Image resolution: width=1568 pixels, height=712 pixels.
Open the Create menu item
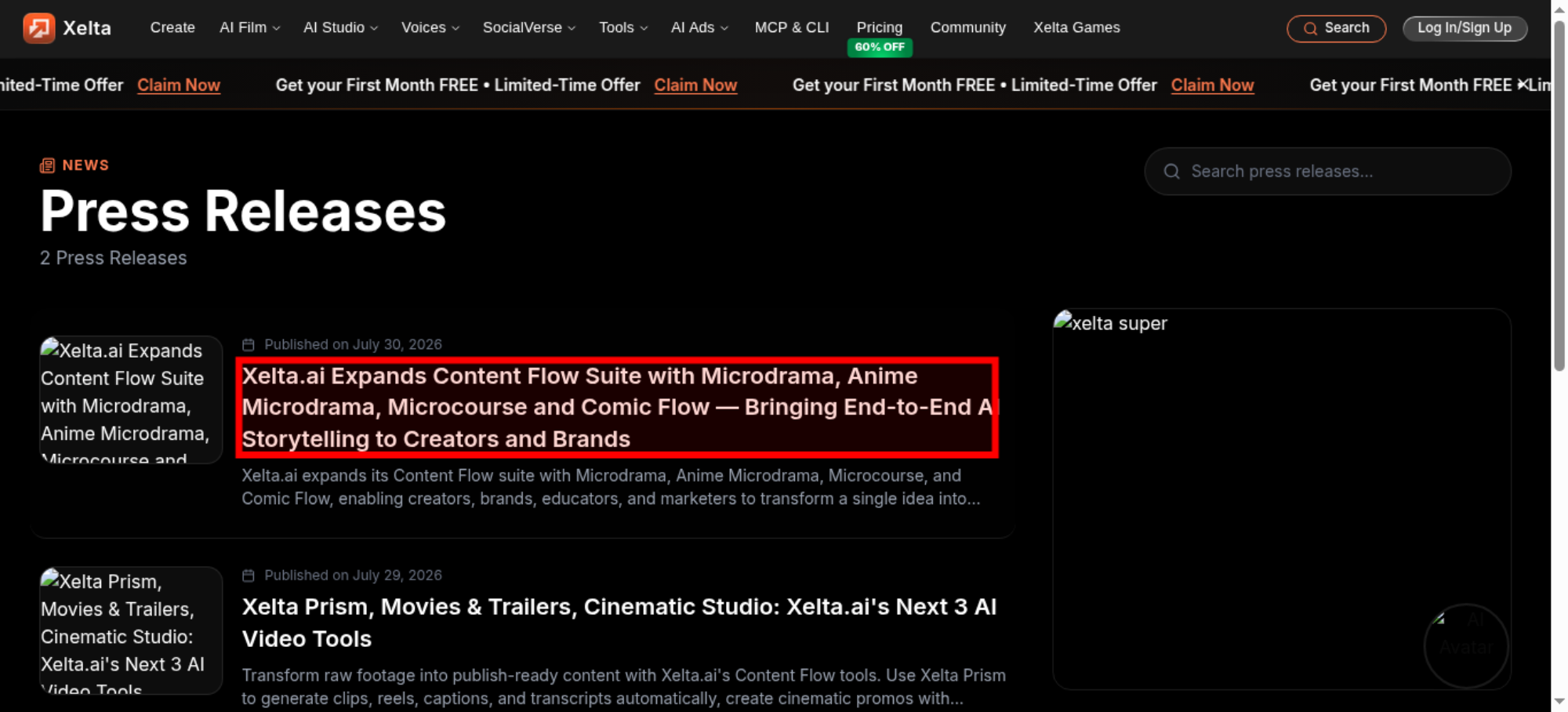click(172, 27)
